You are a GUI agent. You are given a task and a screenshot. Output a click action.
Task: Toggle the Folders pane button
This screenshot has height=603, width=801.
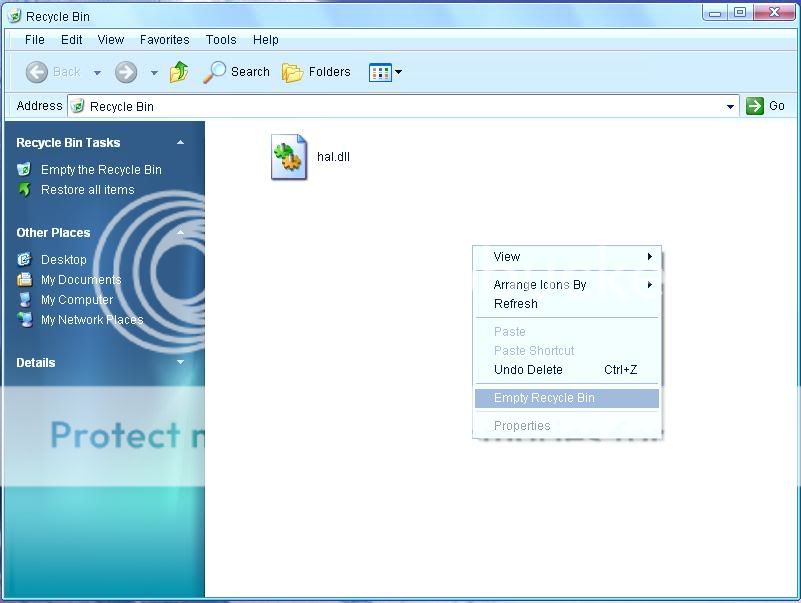(x=317, y=72)
